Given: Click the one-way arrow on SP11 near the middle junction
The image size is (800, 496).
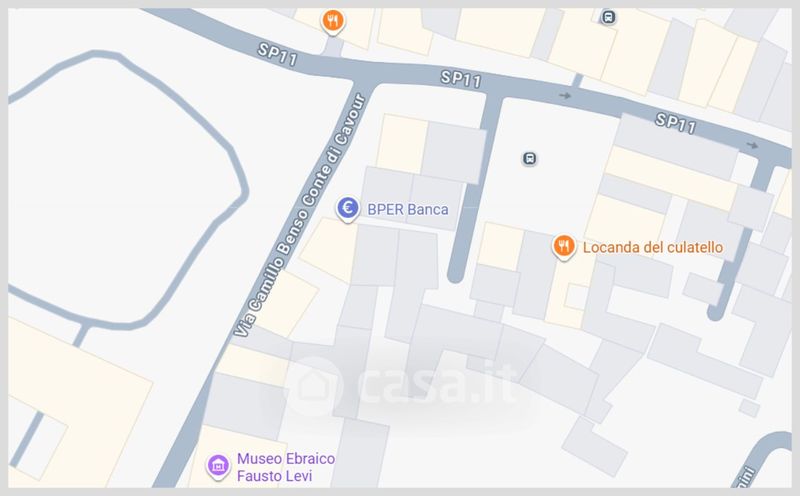Looking at the screenshot, I should click(x=564, y=95).
